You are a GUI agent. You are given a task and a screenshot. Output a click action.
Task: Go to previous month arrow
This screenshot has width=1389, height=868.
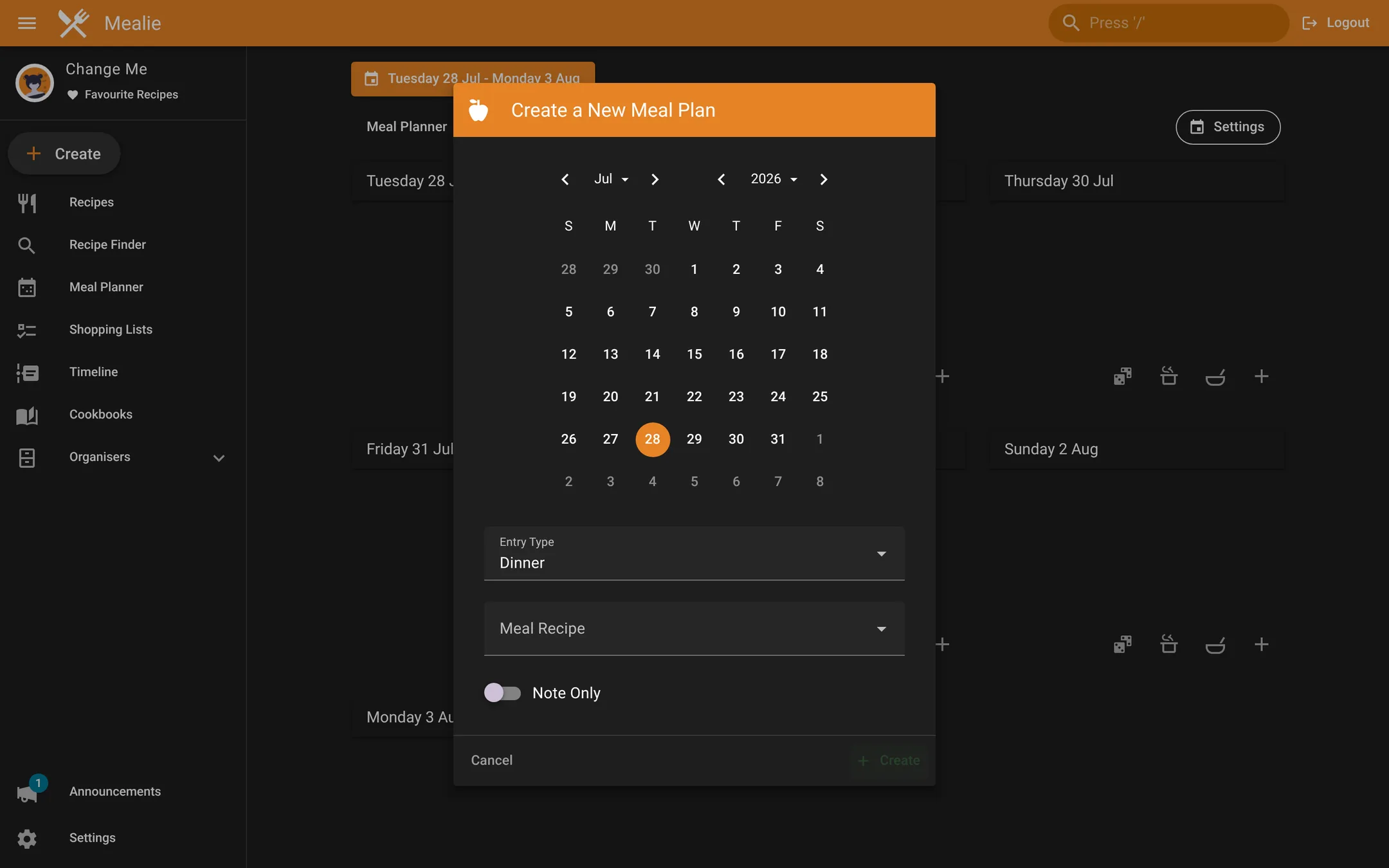565,179
